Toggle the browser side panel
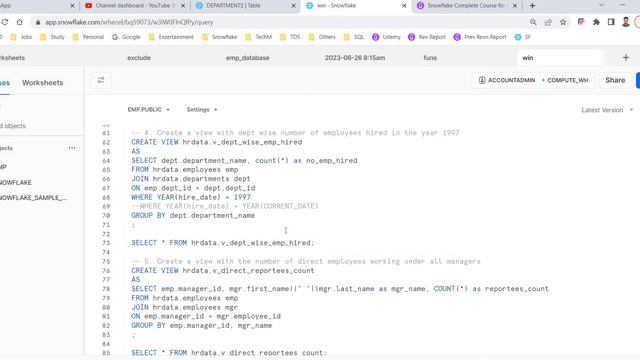Viewport: 640px width, 360px height. (611, 22)
